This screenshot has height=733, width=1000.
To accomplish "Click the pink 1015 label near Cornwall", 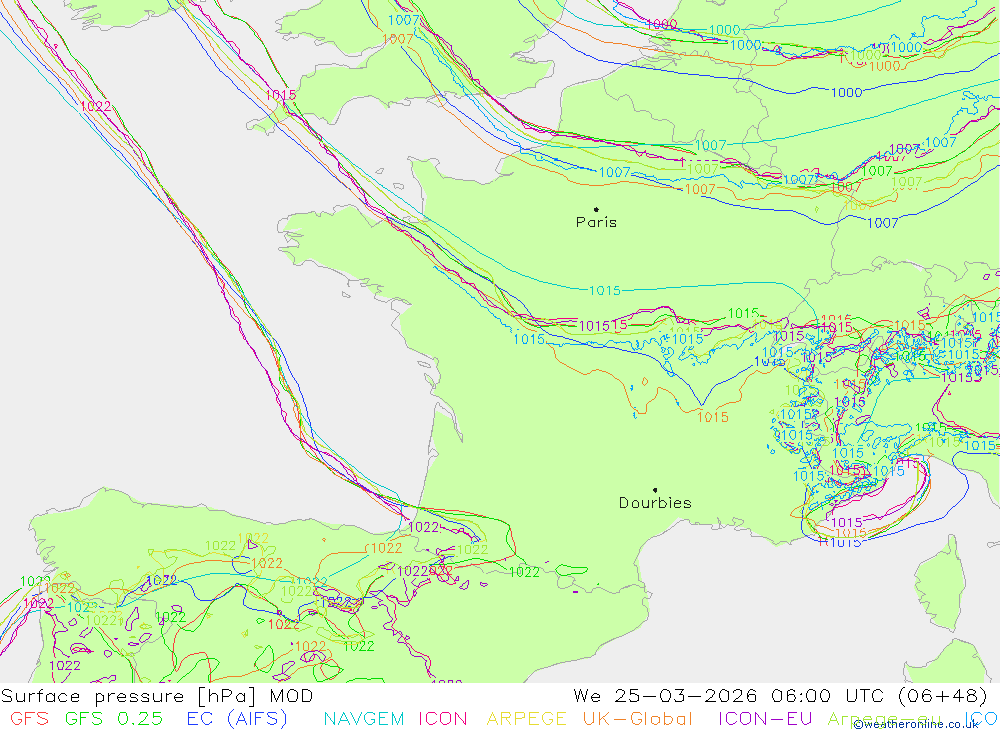I will coord(281,95).
